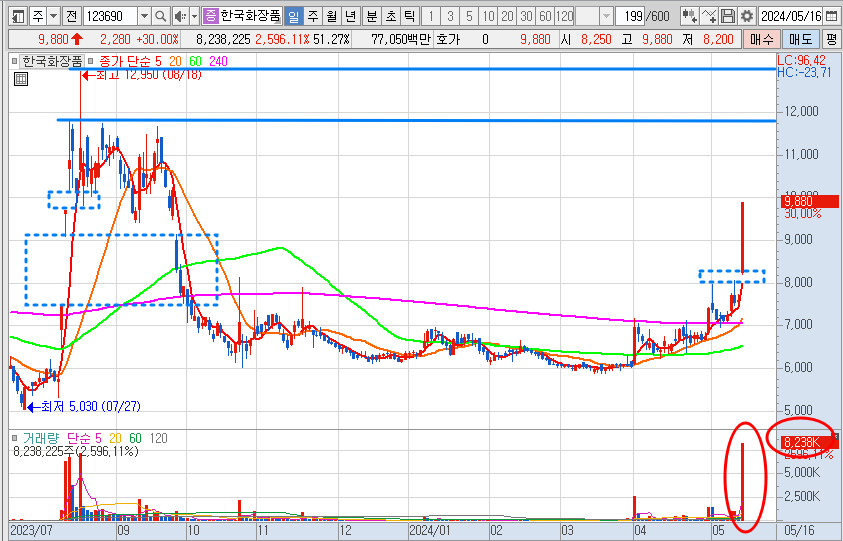Click the 매도 sell button
The height and width of the screenshot is (541, 843).
tap(800, 39)
